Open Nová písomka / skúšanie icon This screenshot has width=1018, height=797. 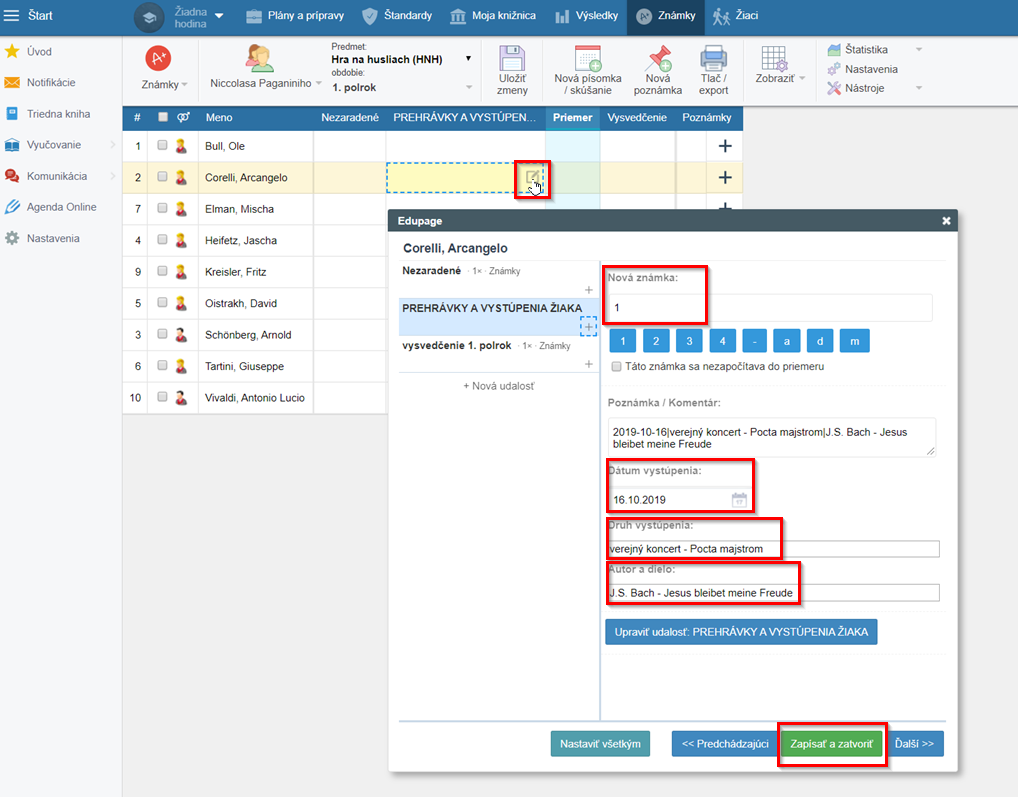[x=588, y=58]
